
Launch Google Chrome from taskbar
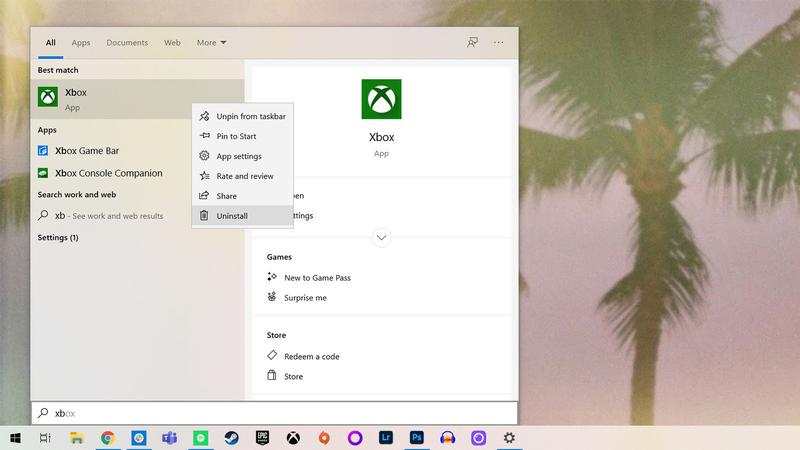pyautogui.click(x=108, y=438)
